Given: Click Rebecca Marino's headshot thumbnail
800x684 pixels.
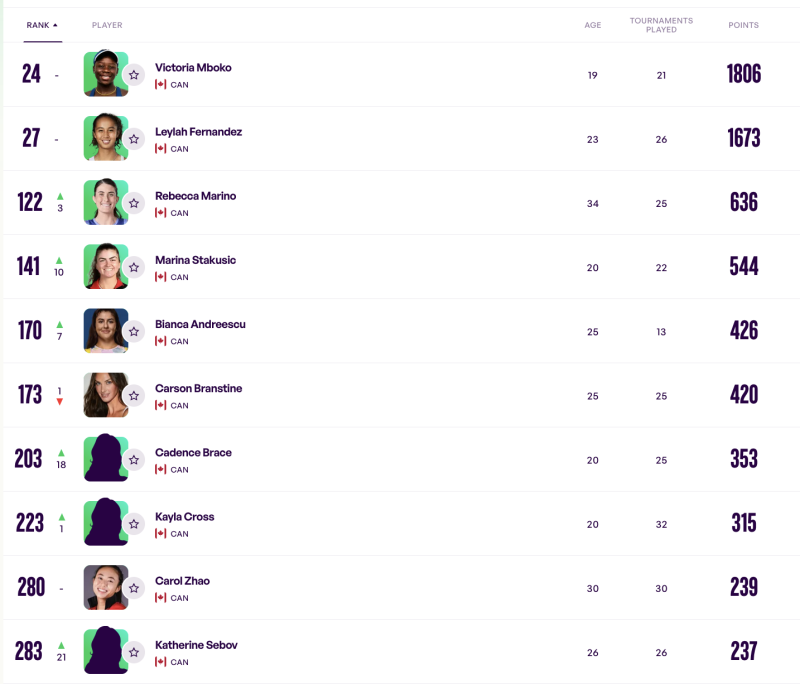Looking at the screenshot, I should tap(104, 202).
